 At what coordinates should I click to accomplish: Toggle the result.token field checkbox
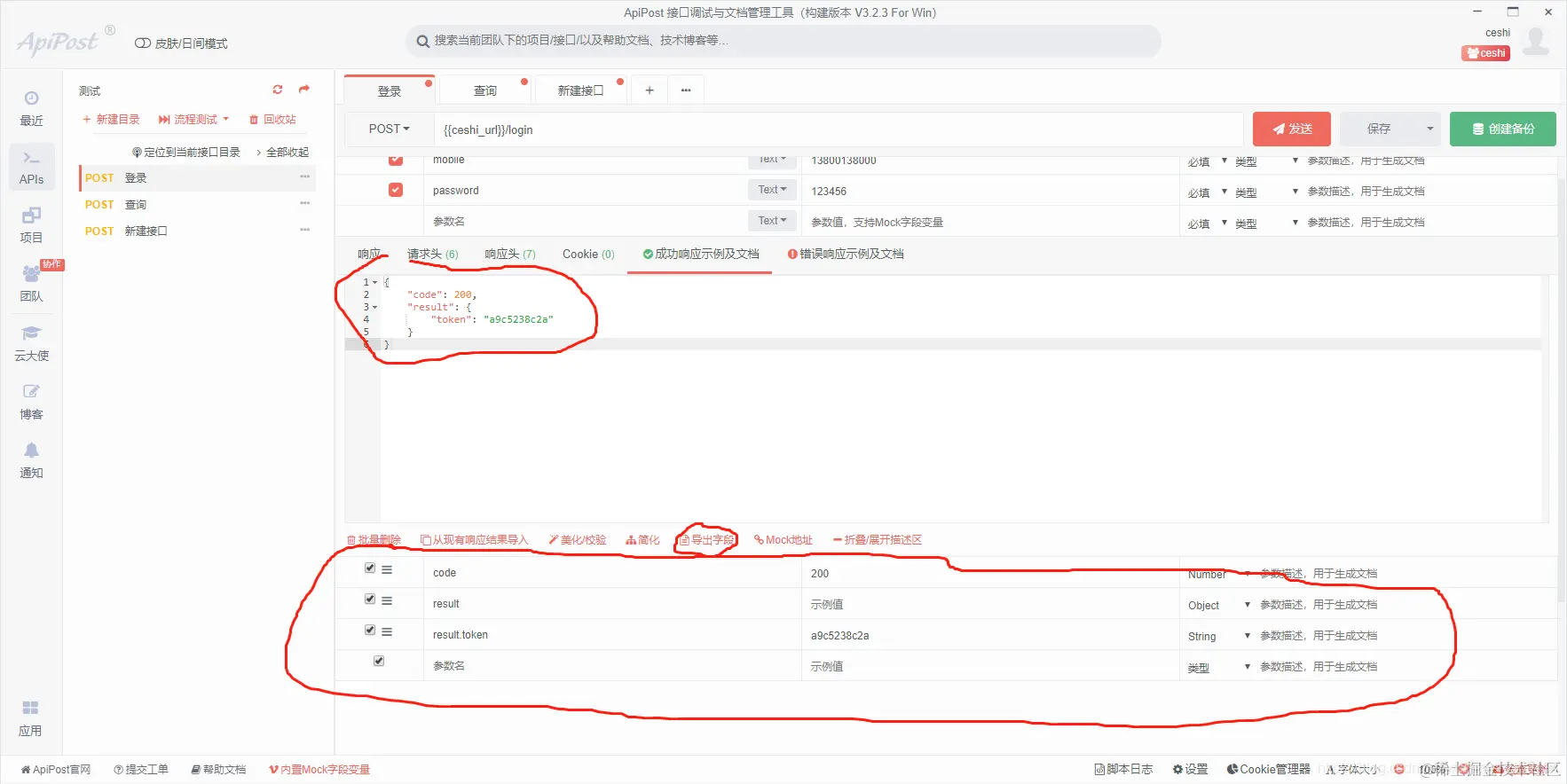(370, 631)
